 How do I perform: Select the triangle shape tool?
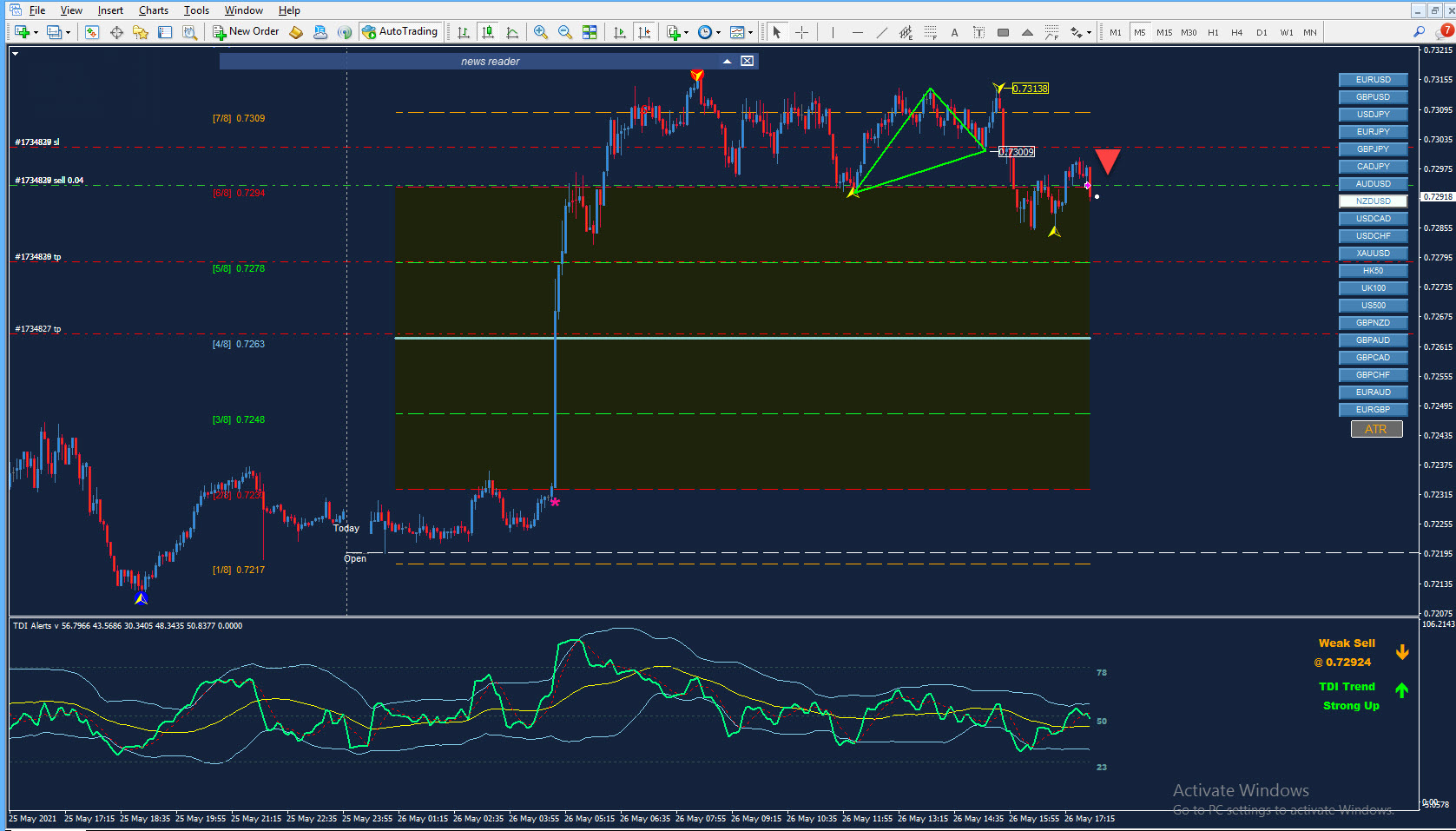point(1027,32)
